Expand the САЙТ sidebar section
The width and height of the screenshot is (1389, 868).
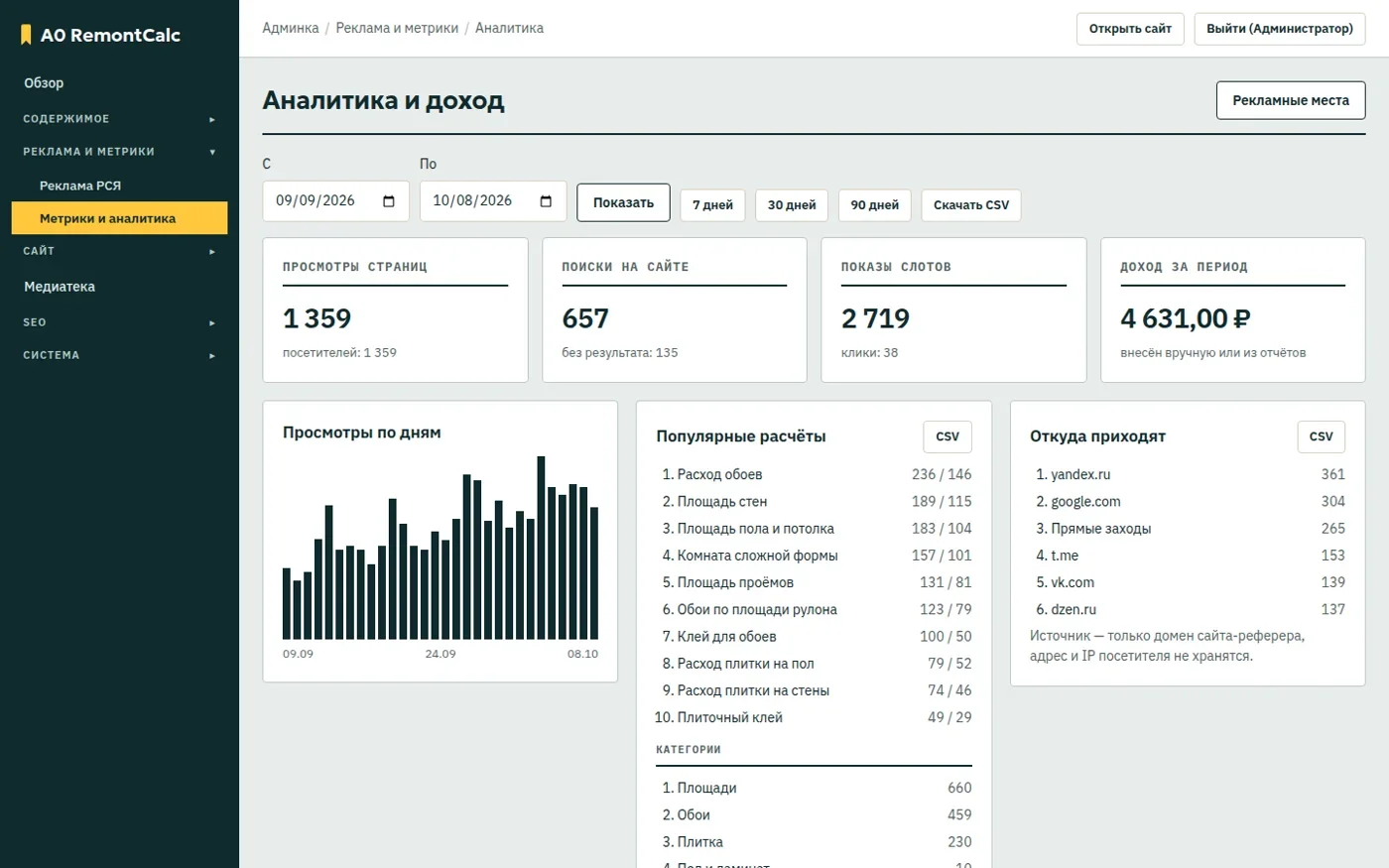coord(119,251)
